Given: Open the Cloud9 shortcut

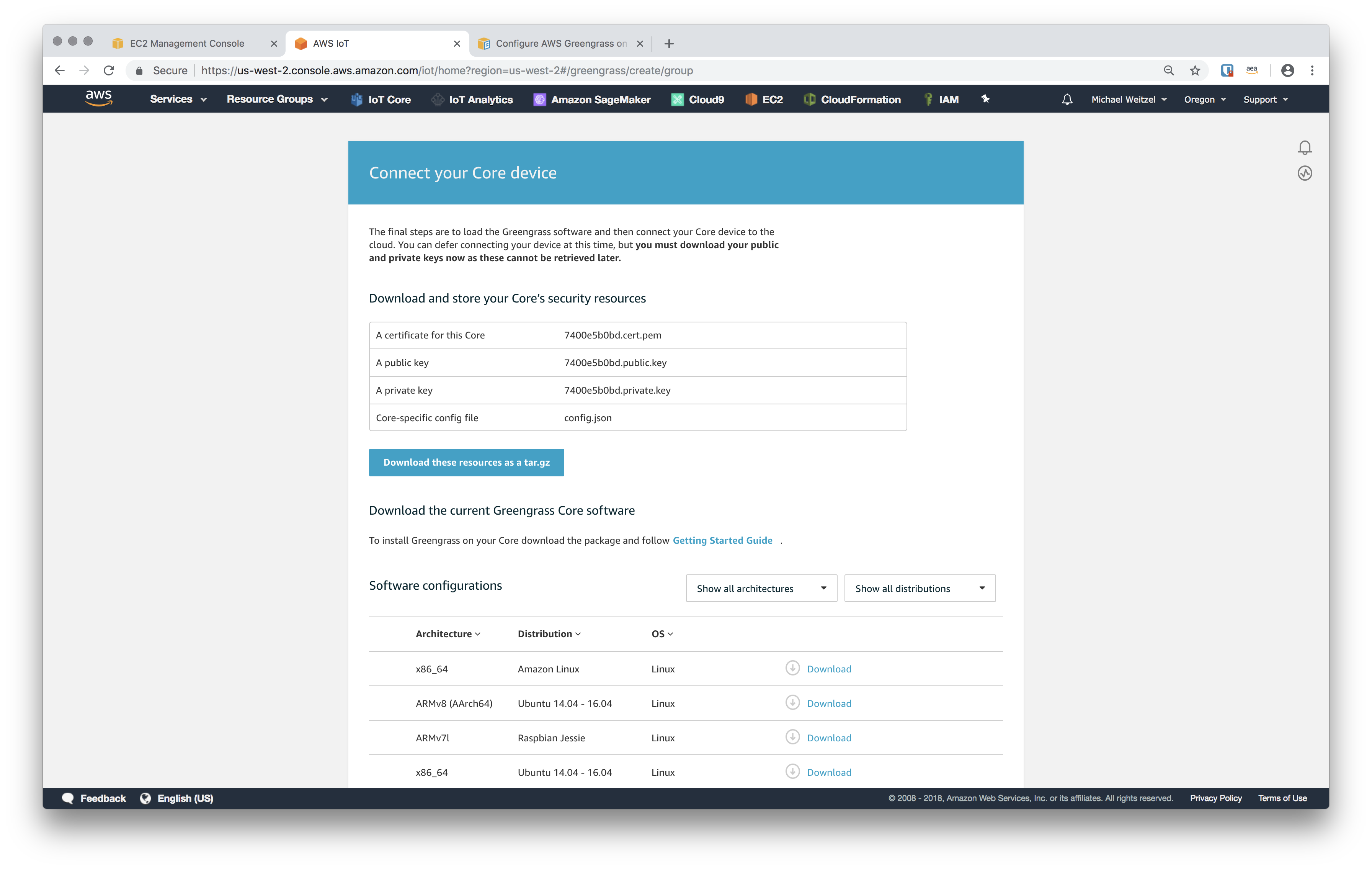Looking at the screenshot, I should click(697, 99).
